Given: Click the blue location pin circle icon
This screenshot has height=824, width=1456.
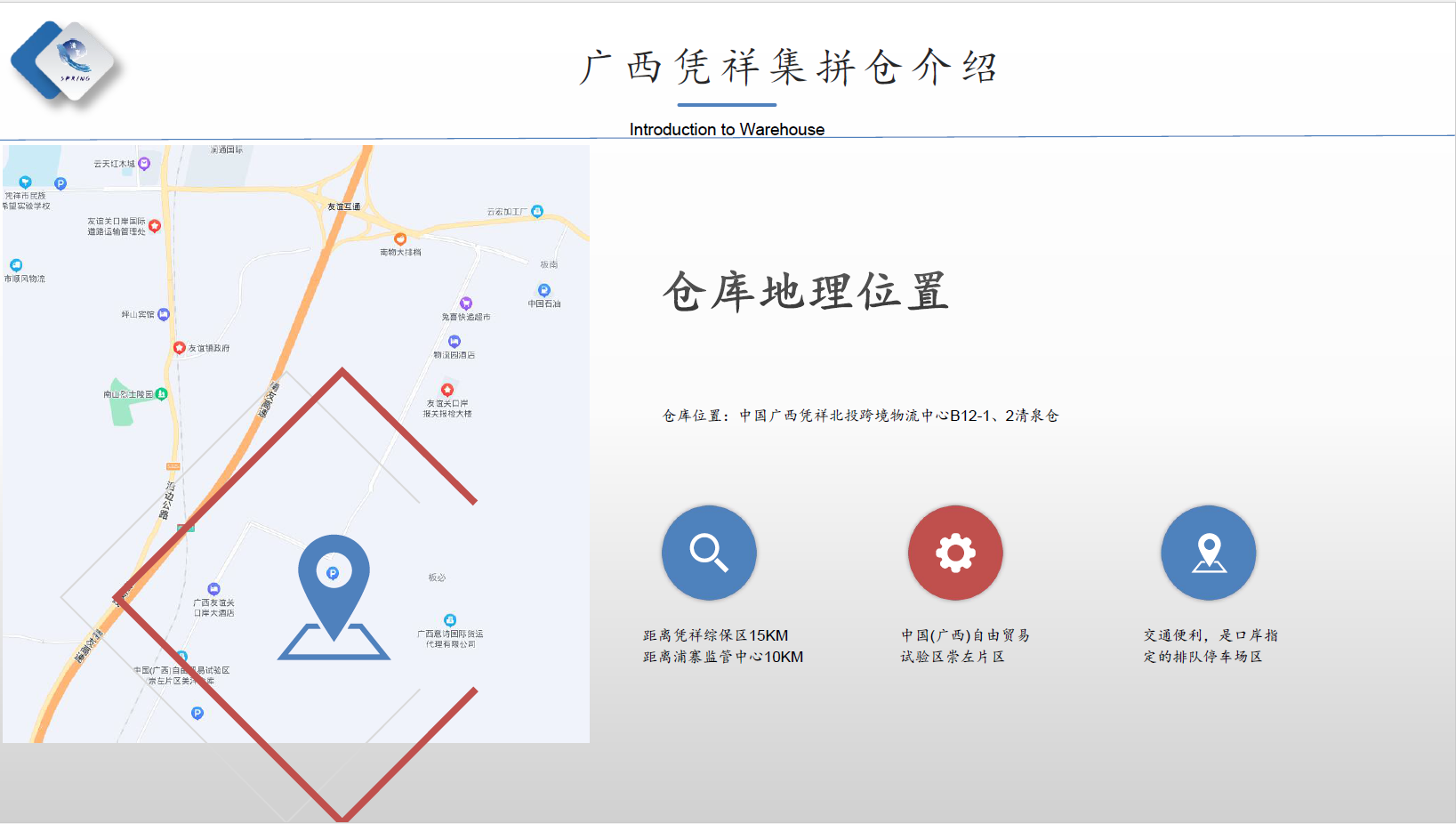Looking at the screenshot, I should [1209, 553].
